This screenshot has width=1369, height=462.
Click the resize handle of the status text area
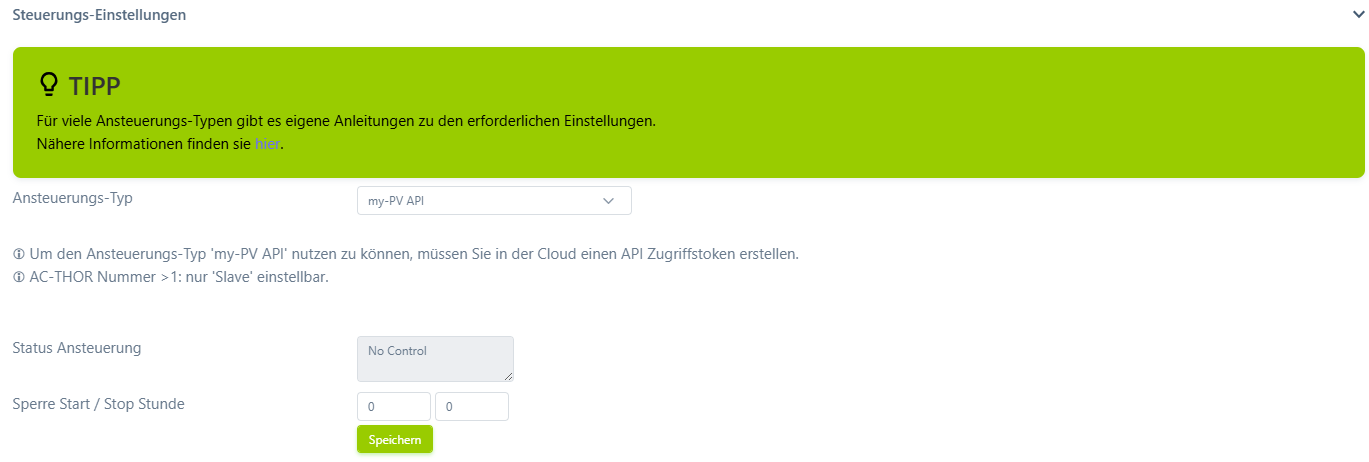(x=509, y=377)
